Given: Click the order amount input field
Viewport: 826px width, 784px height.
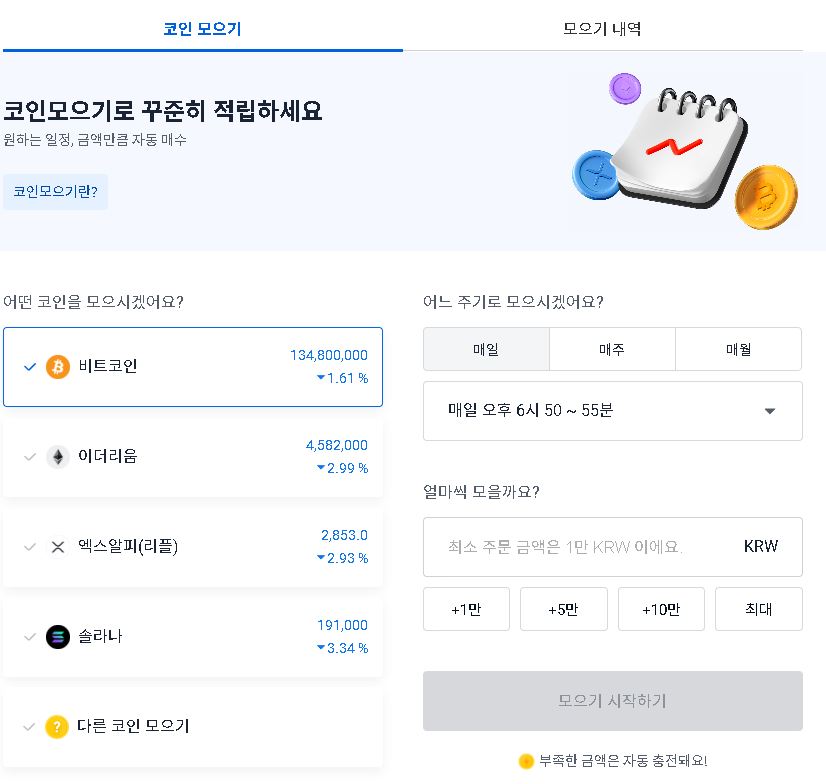Looking at the screenshot, I should coord(580,546).
